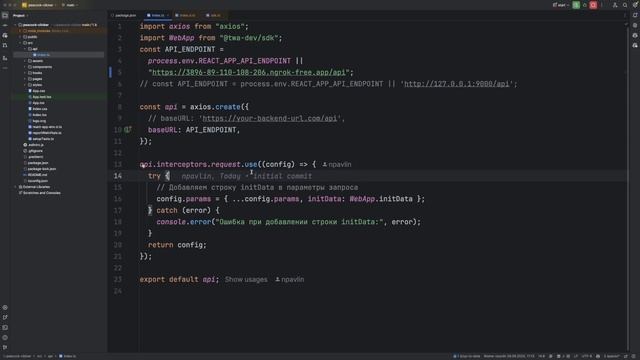Open the Code With Me icon
Screen dimensions: 640x360
tap(615, 5)
